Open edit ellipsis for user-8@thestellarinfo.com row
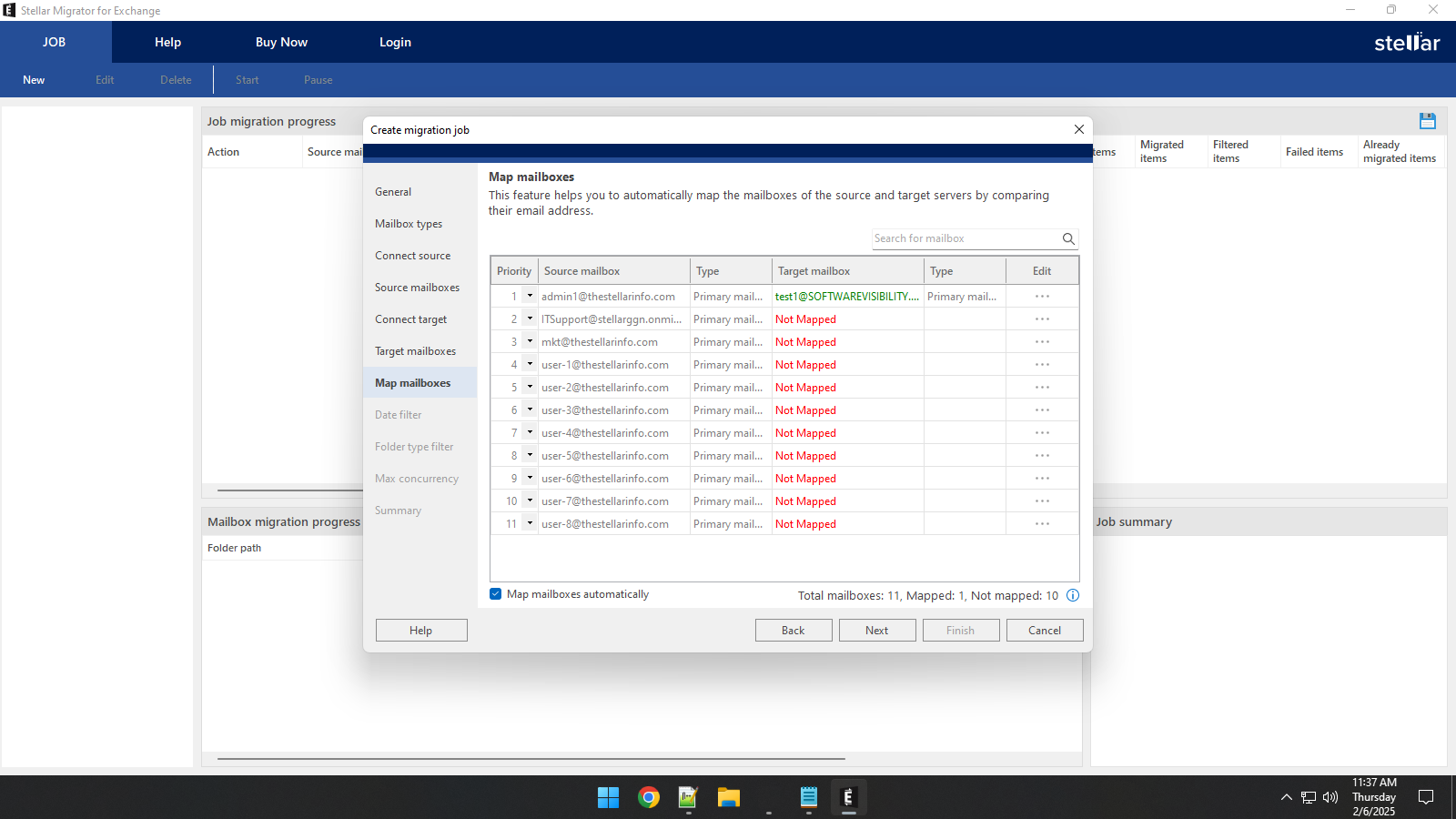Screen dimensions: 1456x819 [x=1042, y=524]
